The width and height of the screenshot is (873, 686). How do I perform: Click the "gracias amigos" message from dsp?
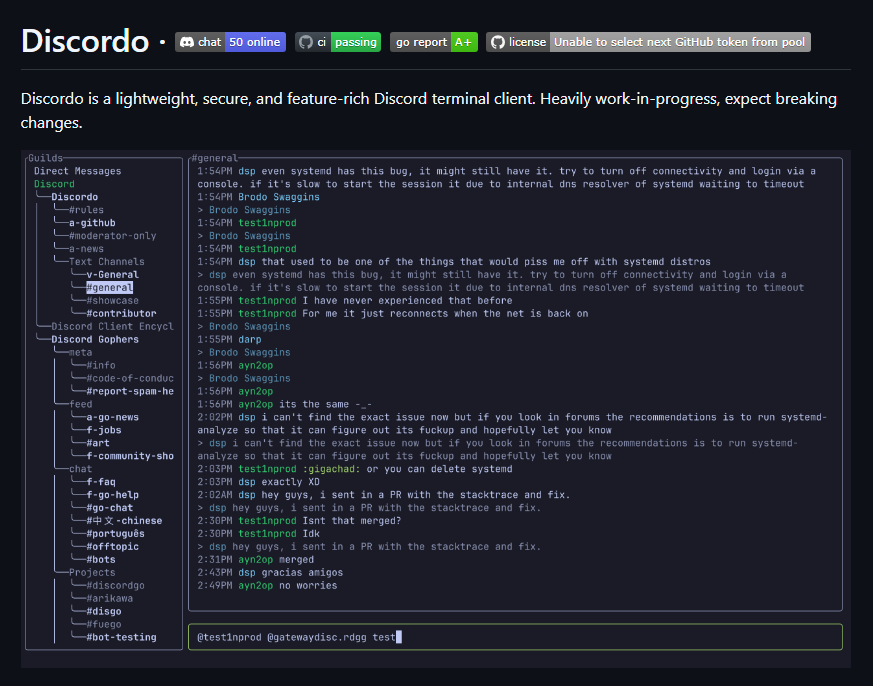(x=270, y=572)
